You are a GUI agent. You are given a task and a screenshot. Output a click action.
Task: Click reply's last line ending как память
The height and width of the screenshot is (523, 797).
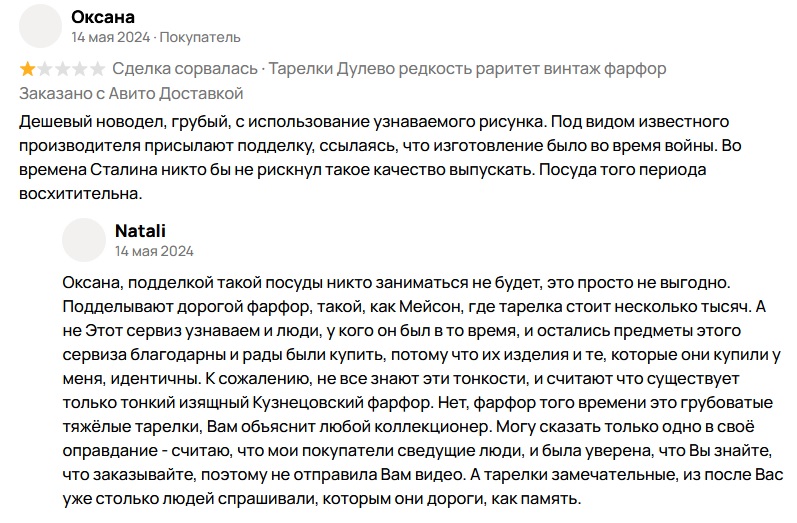322,499
